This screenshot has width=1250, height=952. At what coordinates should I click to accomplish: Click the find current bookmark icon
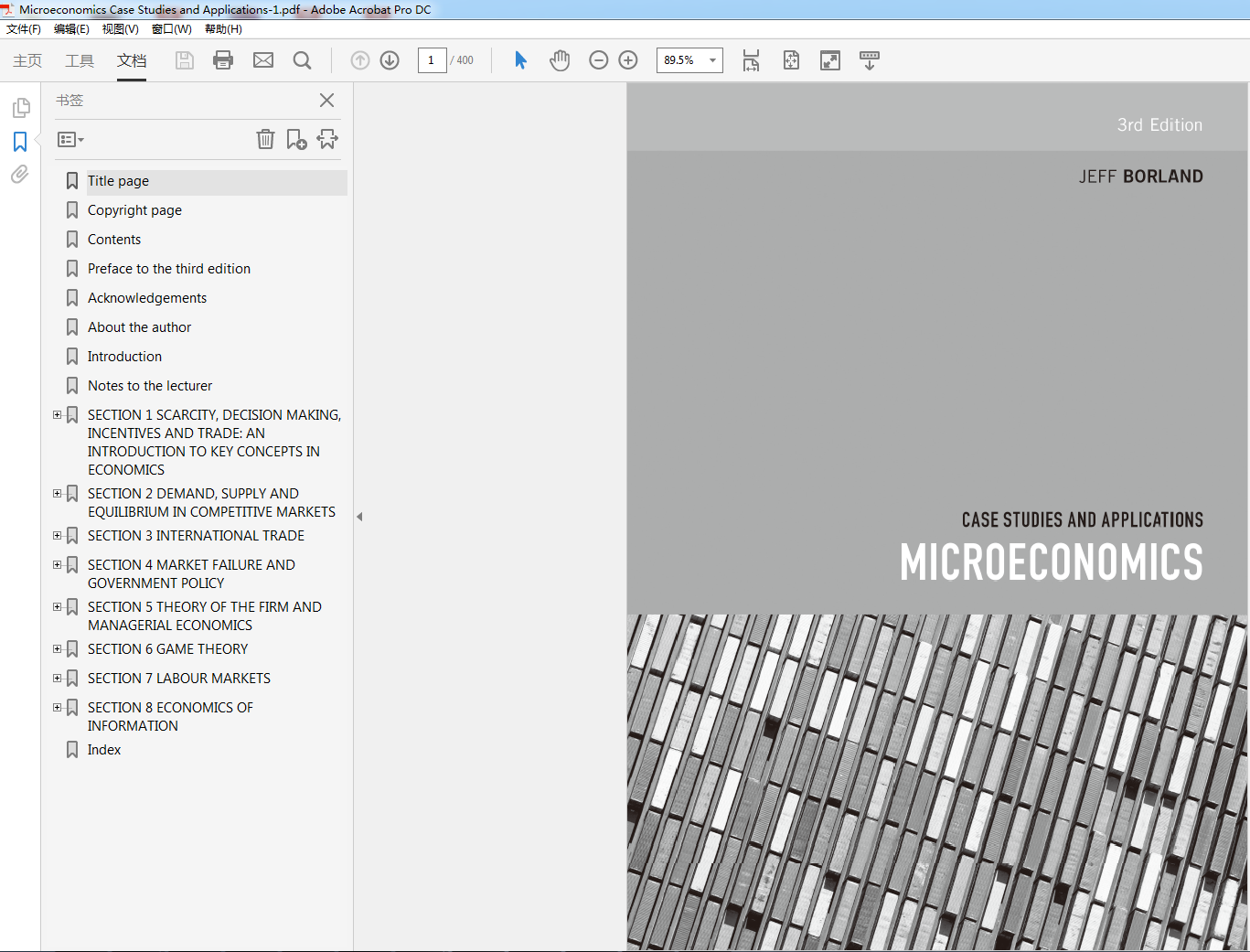coord(327,139)
